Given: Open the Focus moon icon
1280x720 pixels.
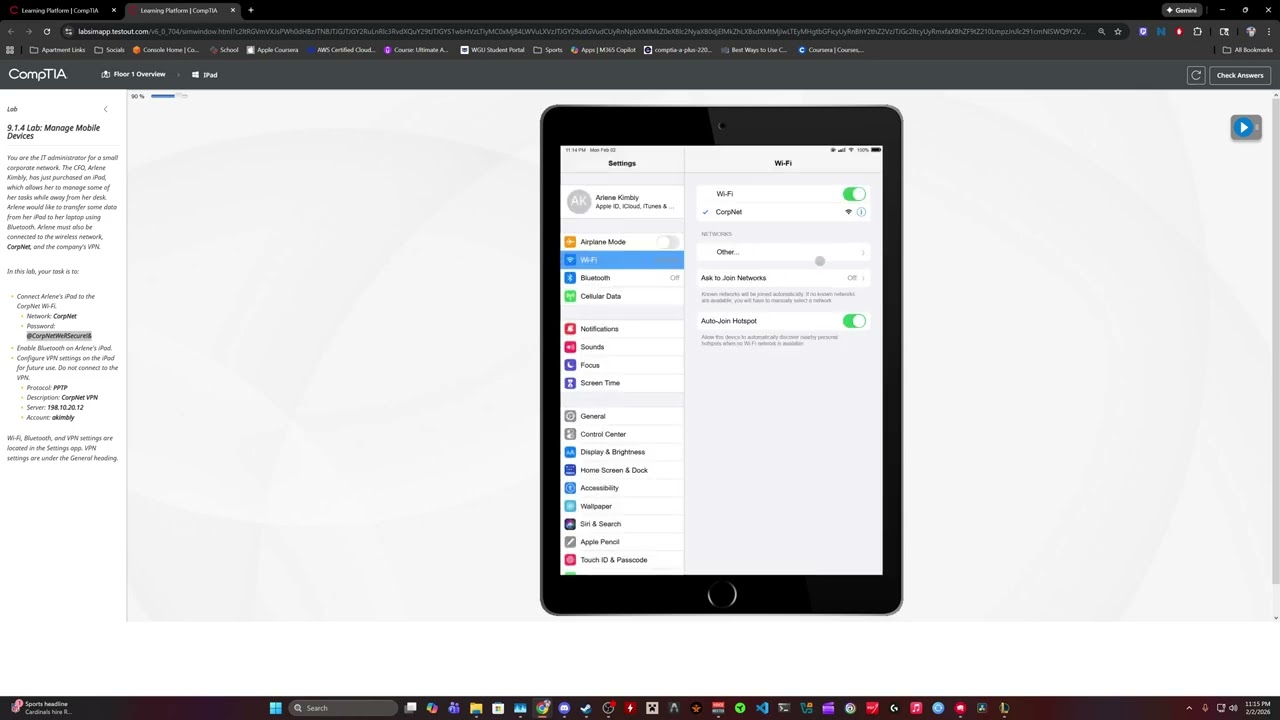Looking at the screenshot, I should [570, 365].
